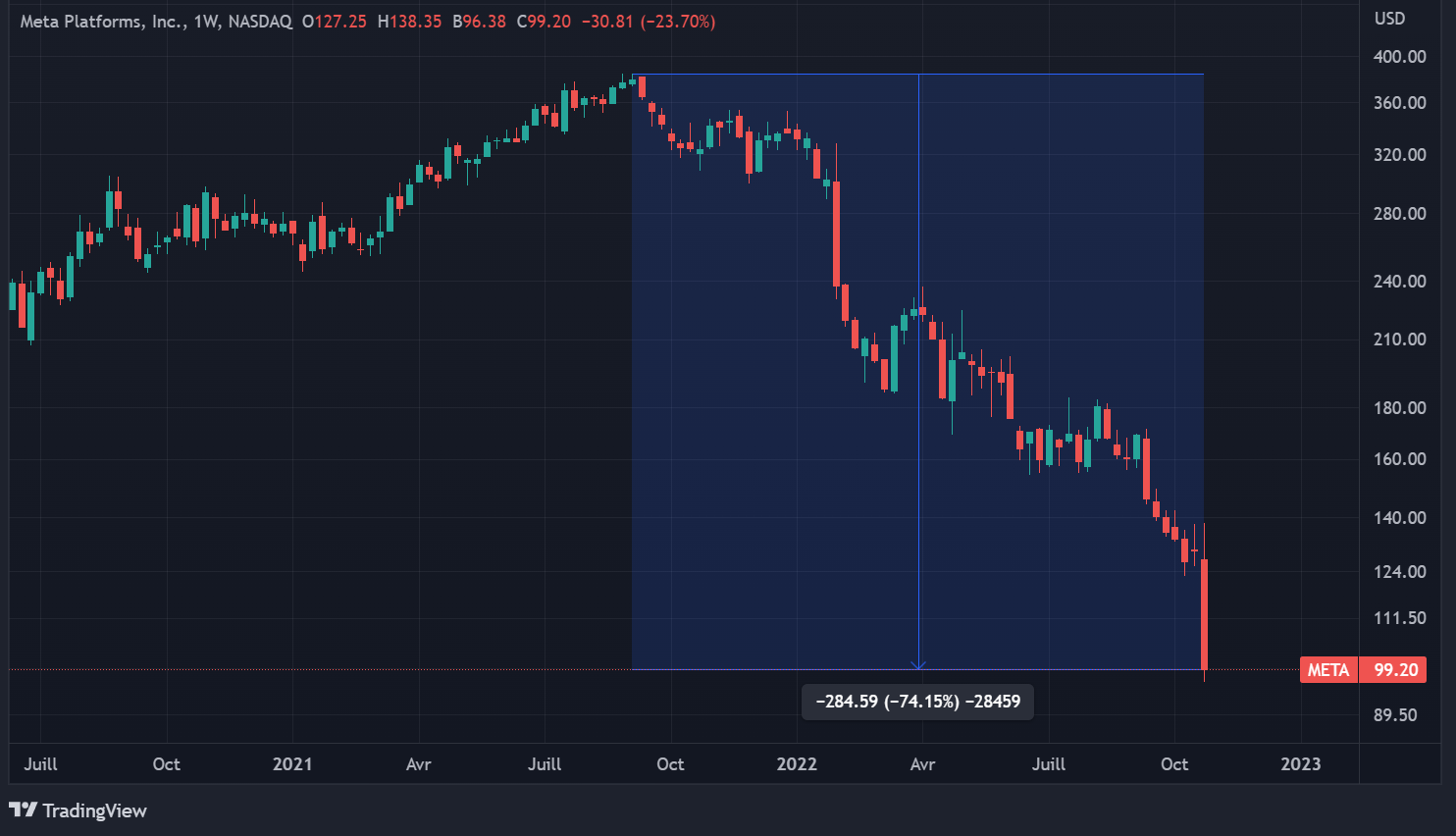Screen dimensions: 1456x836
Task: Click the 2023 time axis label
Action: (x=1300, y=764)
